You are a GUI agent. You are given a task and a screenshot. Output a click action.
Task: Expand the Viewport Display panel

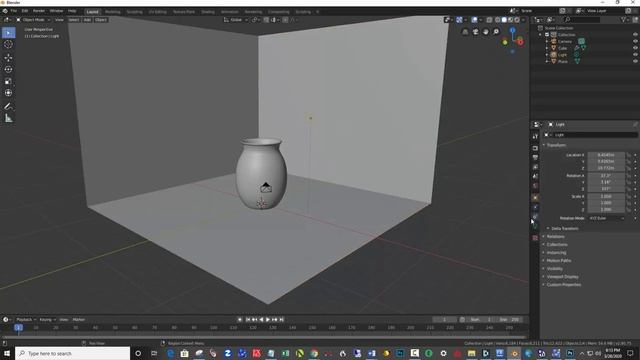point(562,277)
